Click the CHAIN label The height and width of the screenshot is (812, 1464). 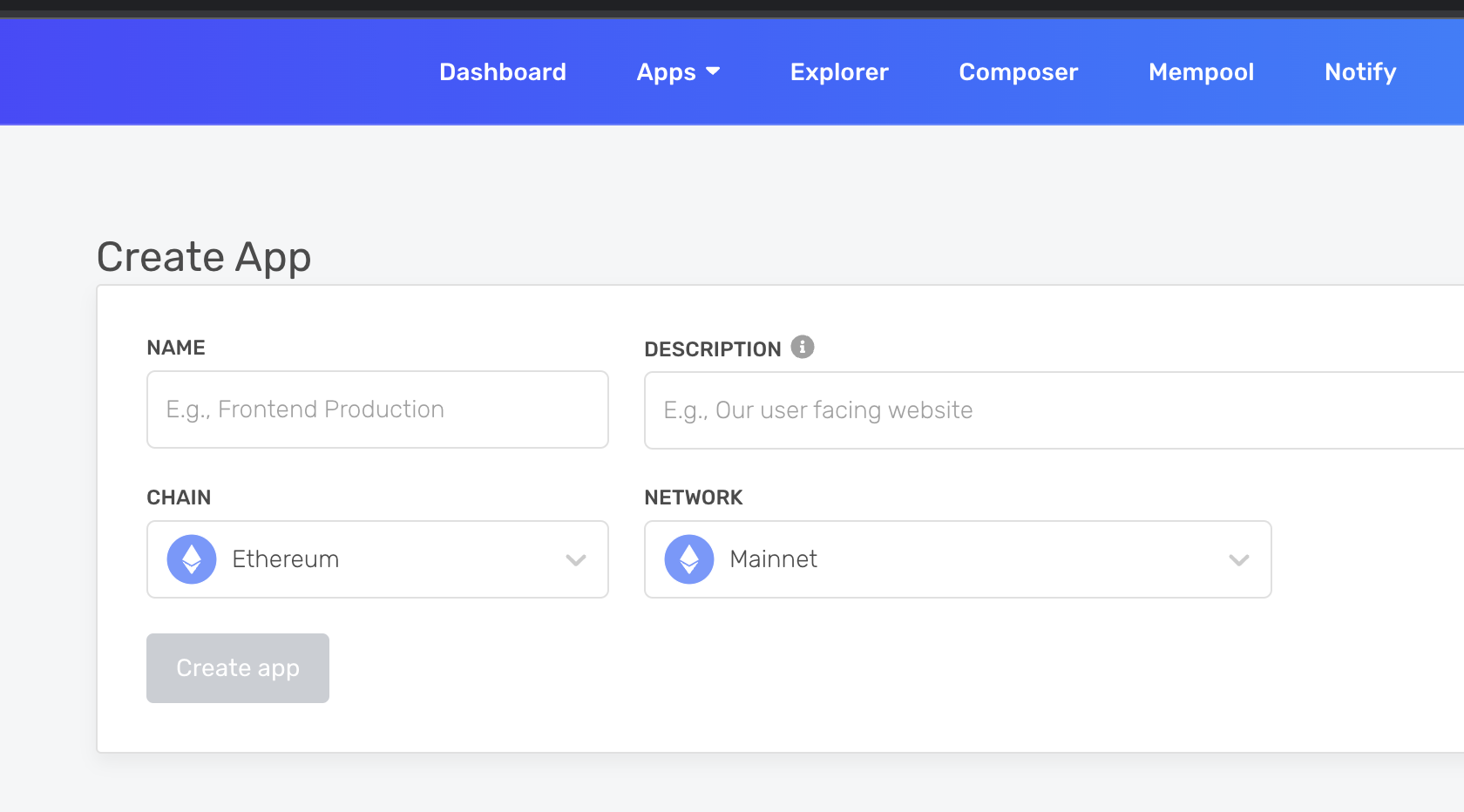[179, 497]
